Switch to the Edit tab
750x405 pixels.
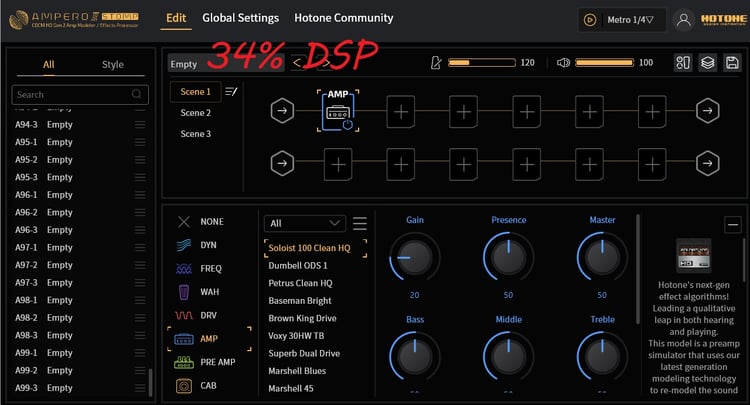coord(176,18)
